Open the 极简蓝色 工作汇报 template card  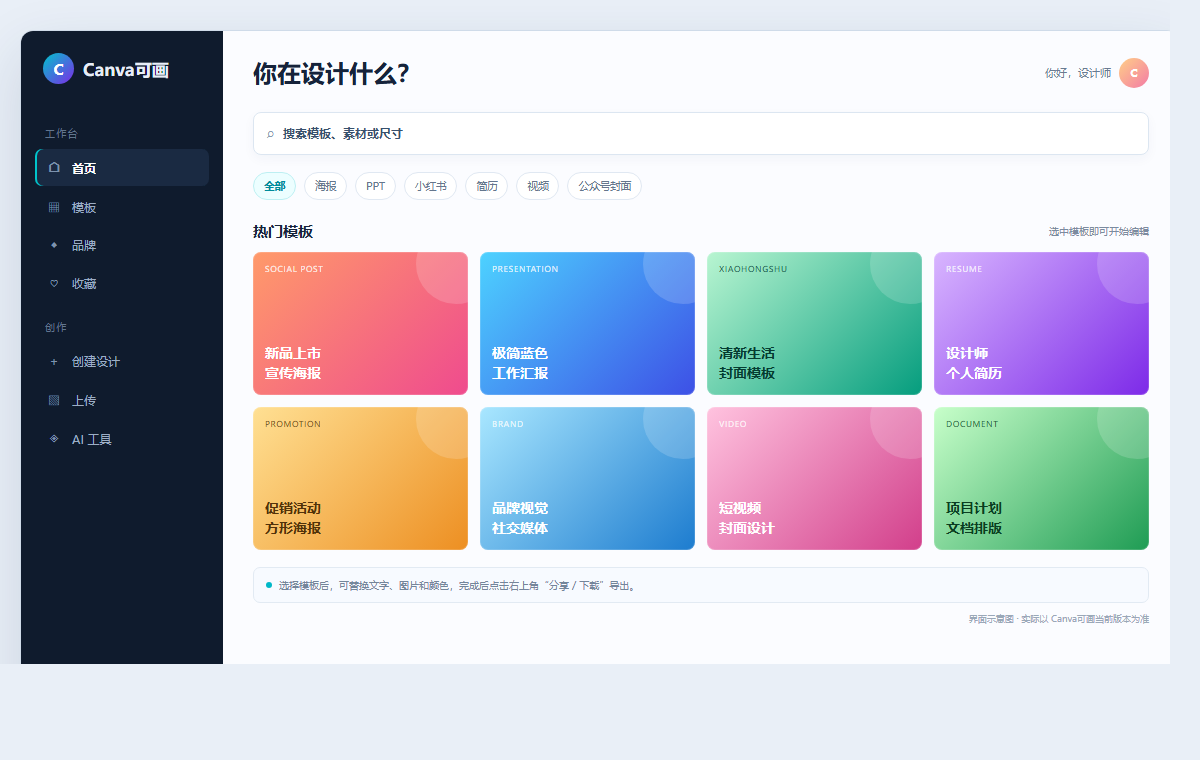(x=587, y=323)
